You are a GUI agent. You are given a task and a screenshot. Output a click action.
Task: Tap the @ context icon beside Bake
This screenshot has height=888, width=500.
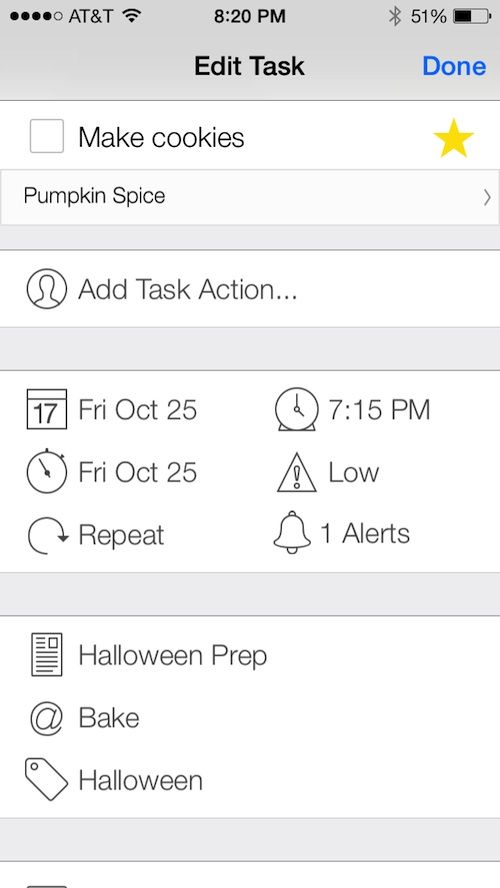tap(45, 718)
